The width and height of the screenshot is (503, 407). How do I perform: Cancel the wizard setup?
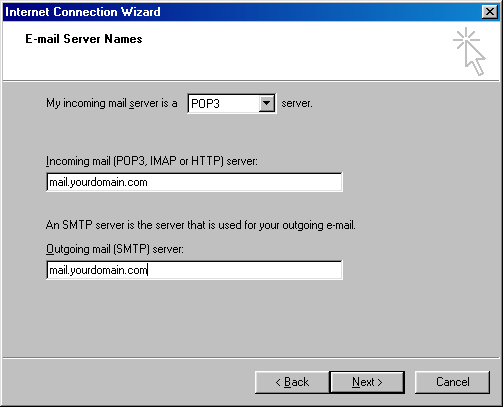(x=453, y=382)
